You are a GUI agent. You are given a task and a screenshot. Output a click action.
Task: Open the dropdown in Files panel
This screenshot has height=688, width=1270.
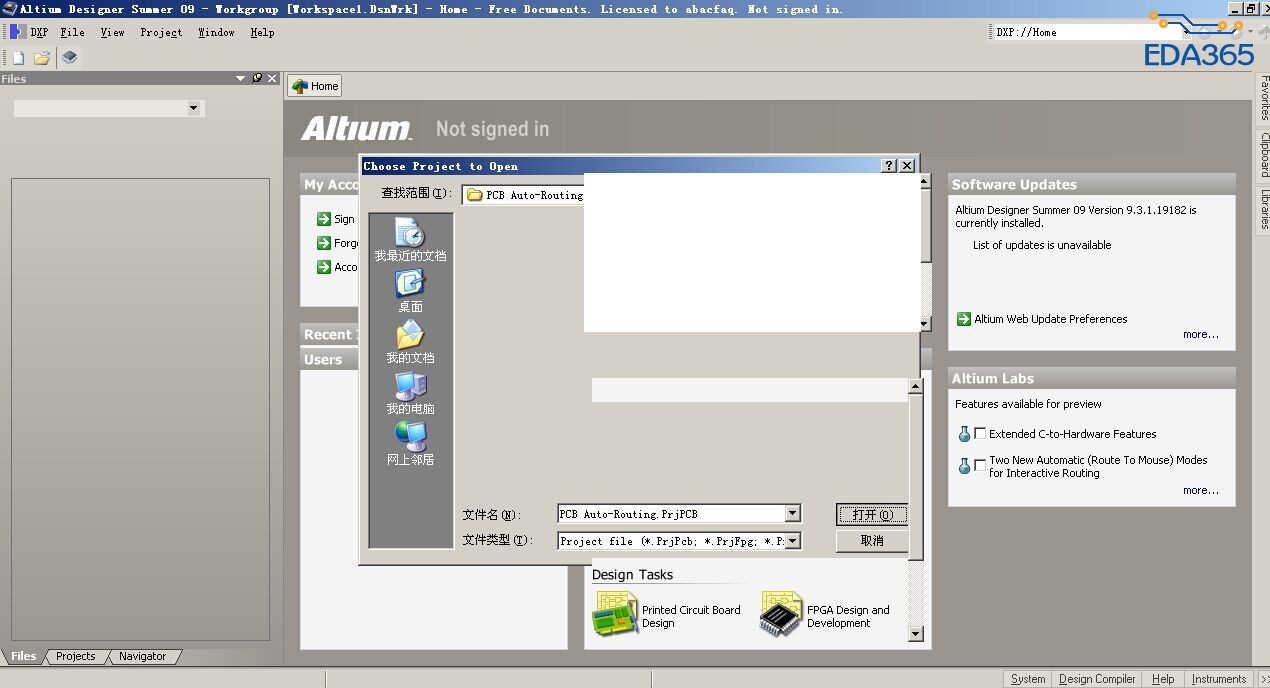coord(193,108)
